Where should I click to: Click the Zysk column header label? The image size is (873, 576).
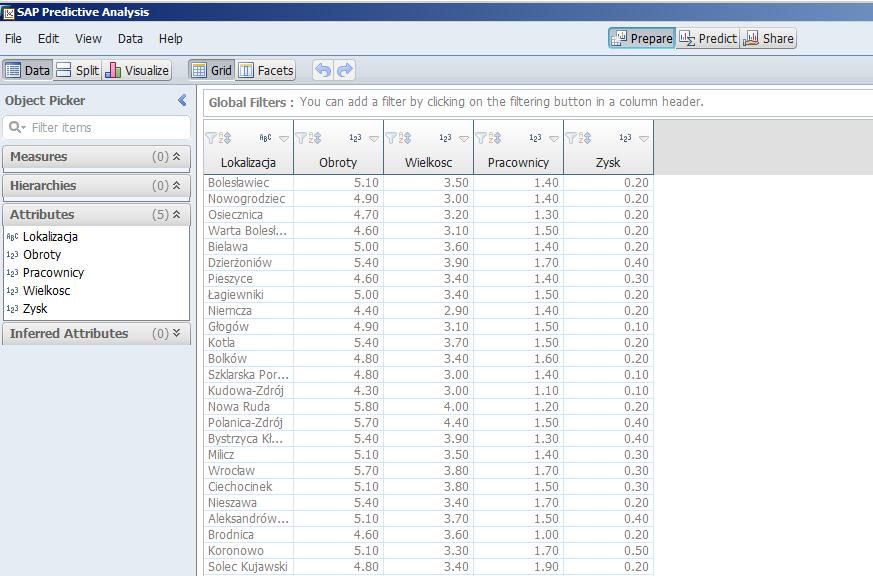click(608, 163)
